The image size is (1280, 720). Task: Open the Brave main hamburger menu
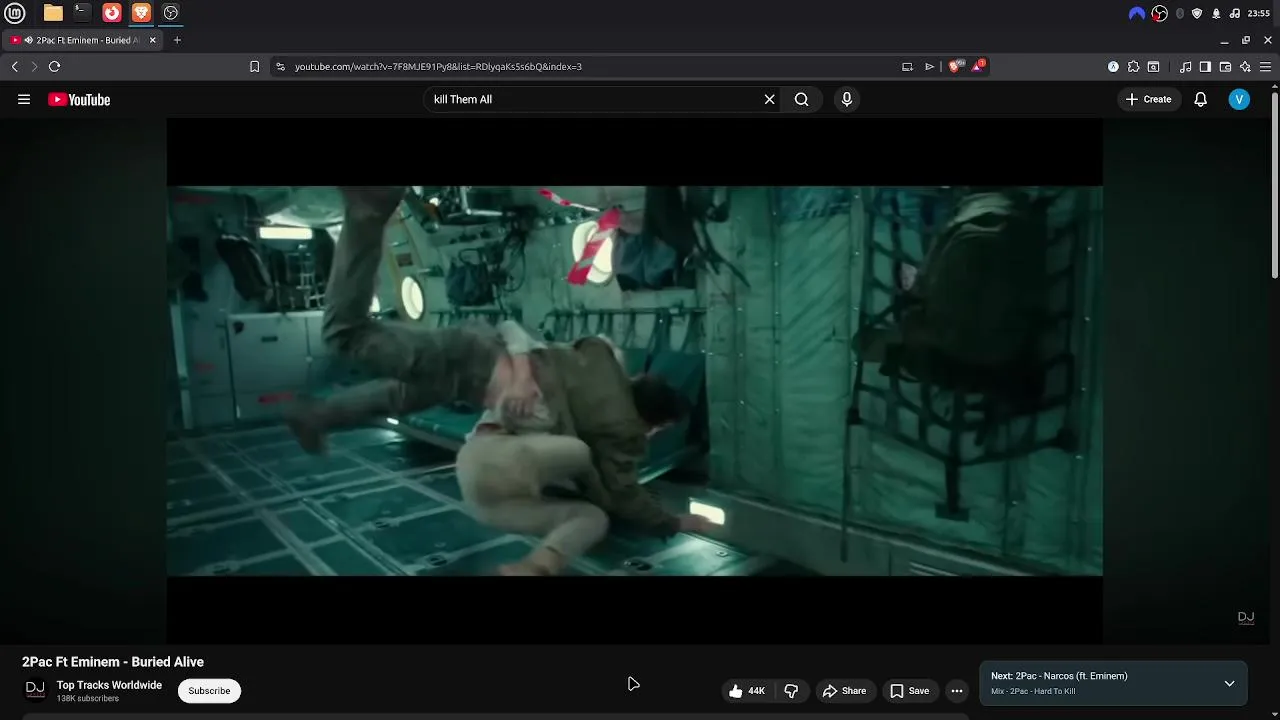coord(1265,67)
